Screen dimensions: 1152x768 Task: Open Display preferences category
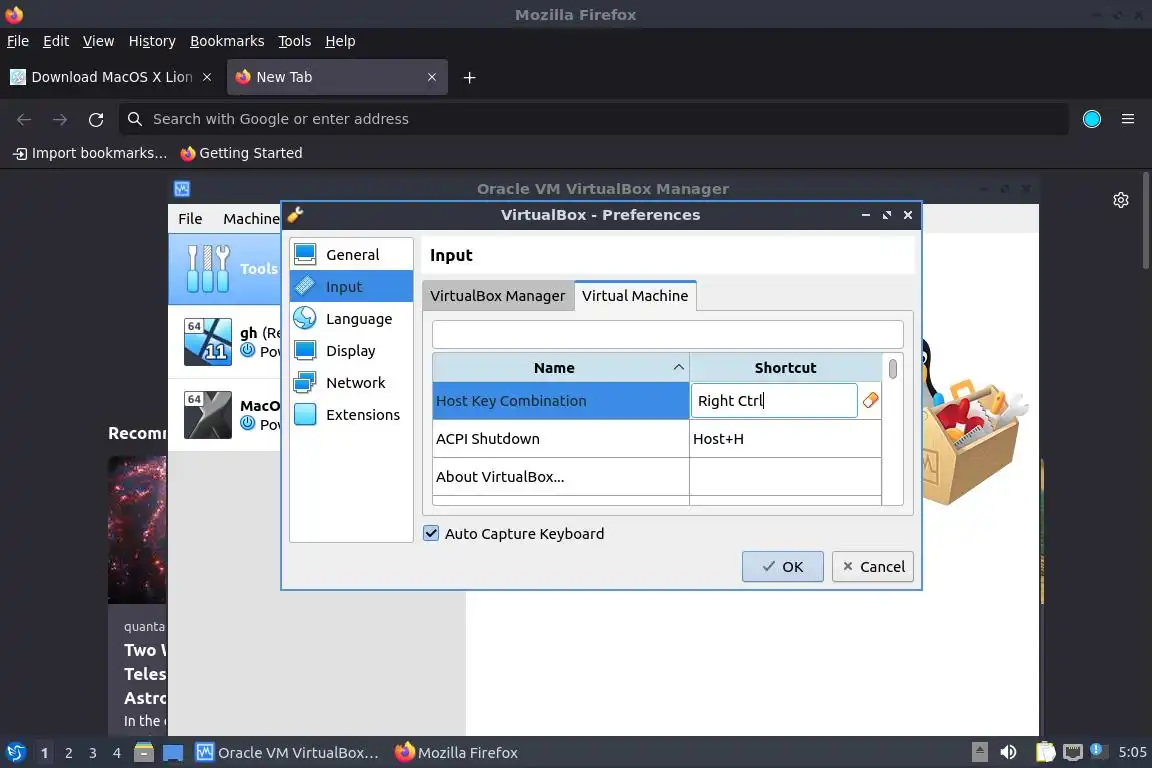point(351,351)
